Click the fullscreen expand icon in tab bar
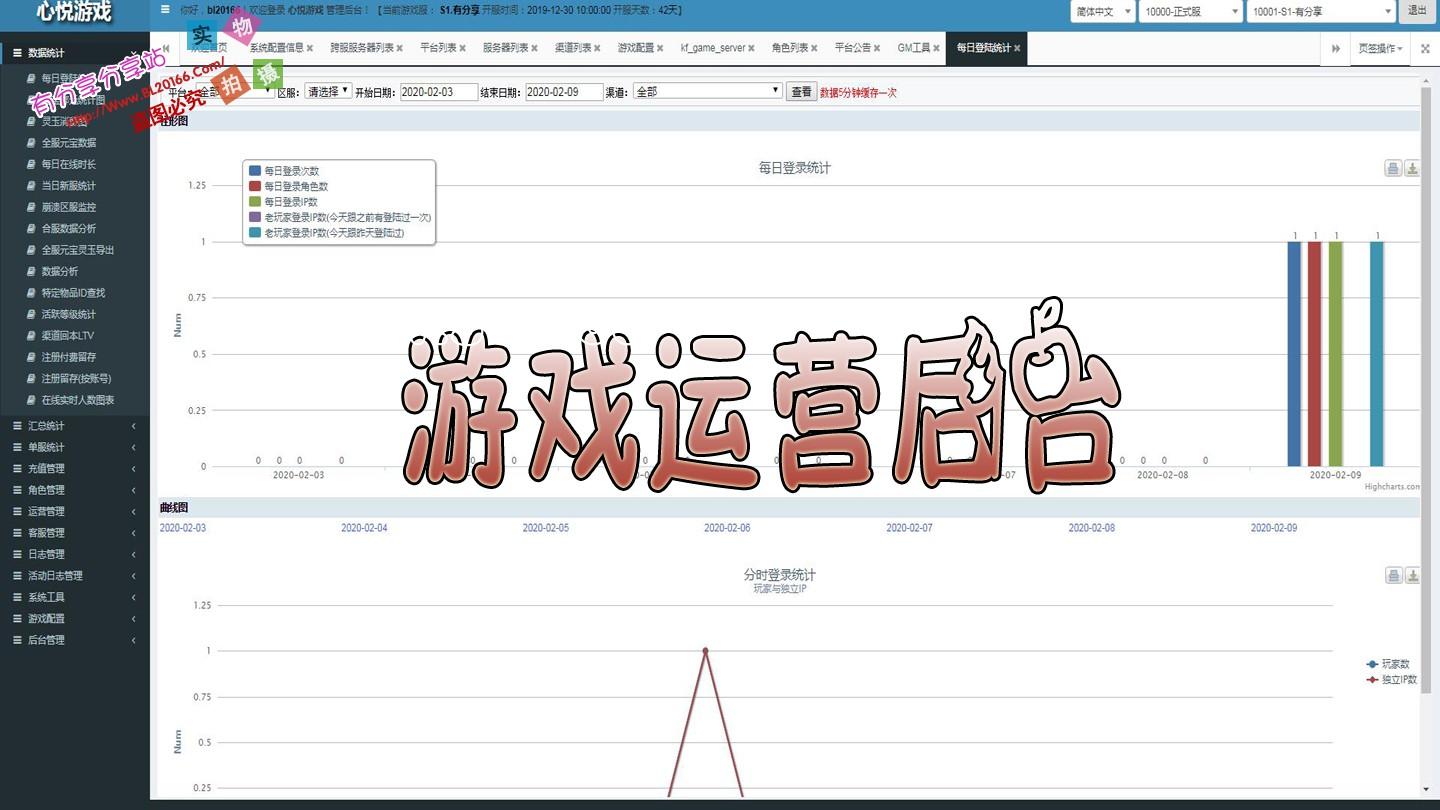1440x810 pixels. 1425,48
